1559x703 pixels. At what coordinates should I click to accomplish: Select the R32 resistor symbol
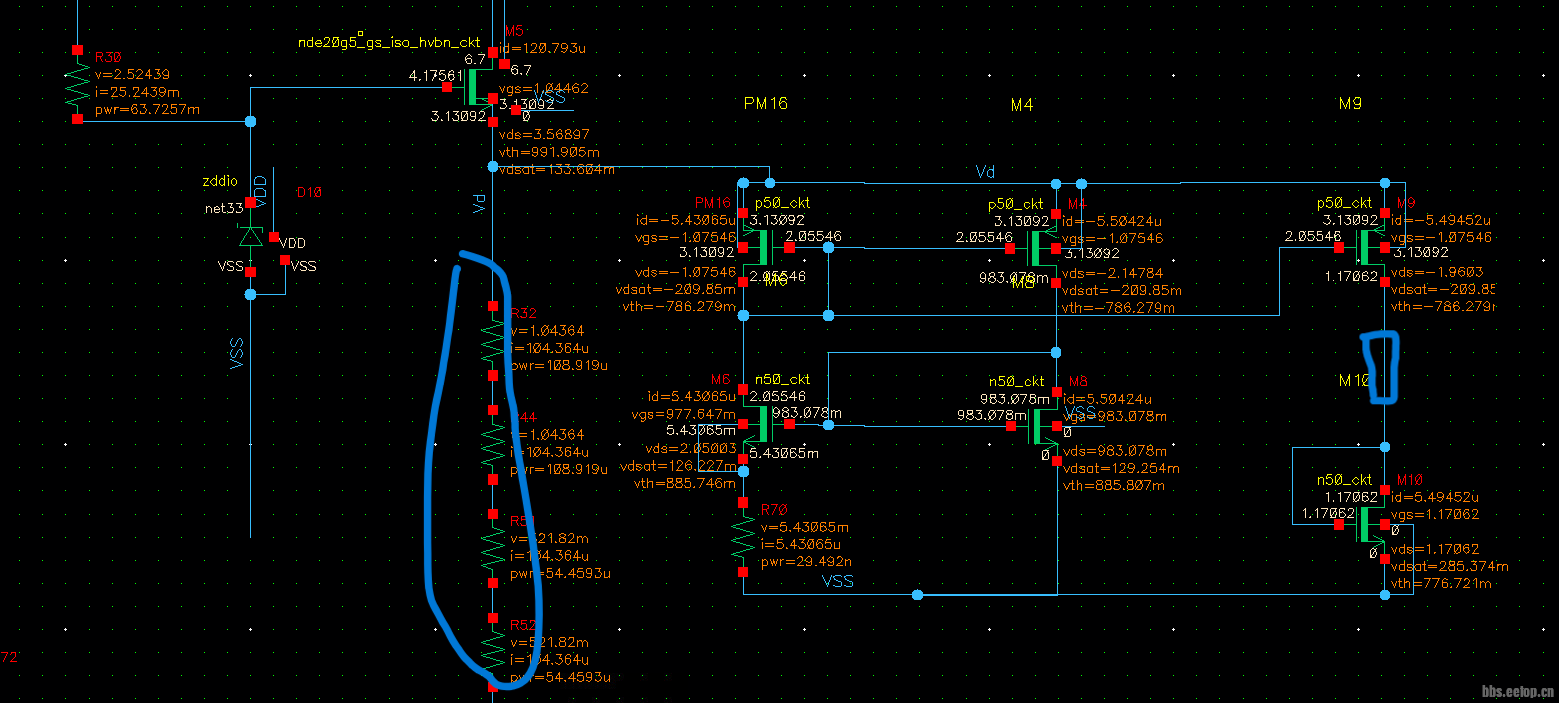click(x=492, y=341)
